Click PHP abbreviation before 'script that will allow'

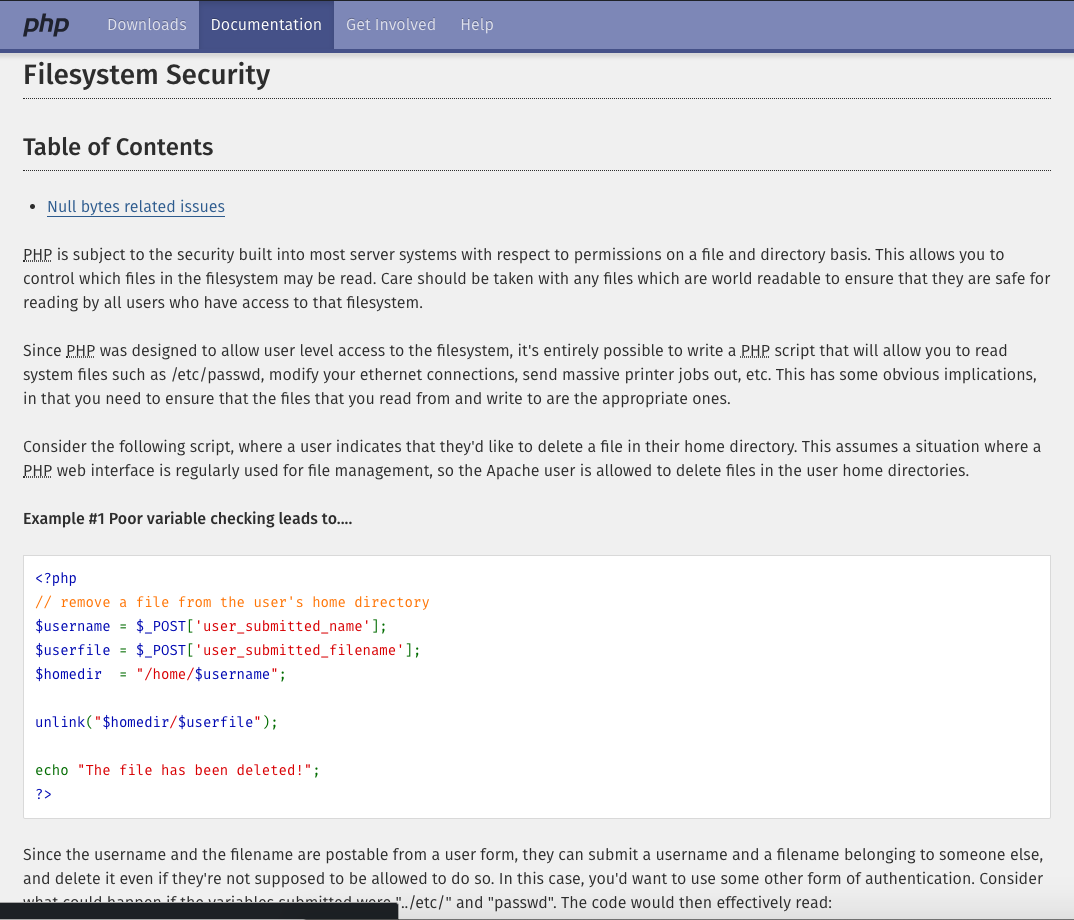point(755,351)
